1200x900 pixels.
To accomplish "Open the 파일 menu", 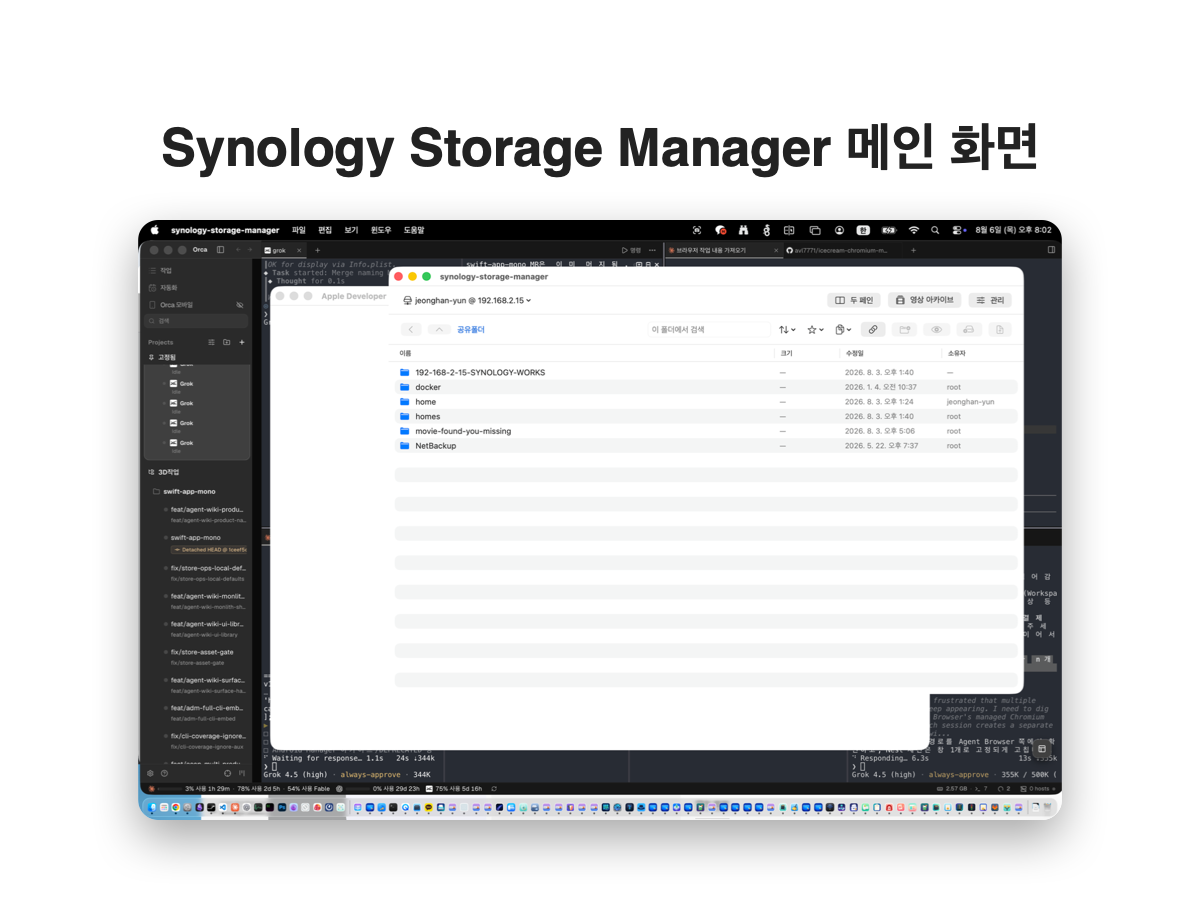I will pyautogui.click(x=299, y=230).
